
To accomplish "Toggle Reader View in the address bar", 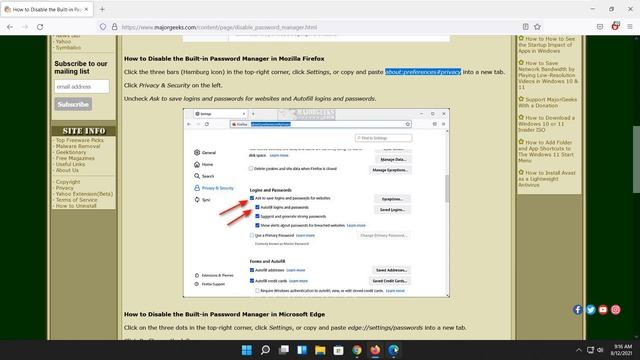I will coord(526,27).
